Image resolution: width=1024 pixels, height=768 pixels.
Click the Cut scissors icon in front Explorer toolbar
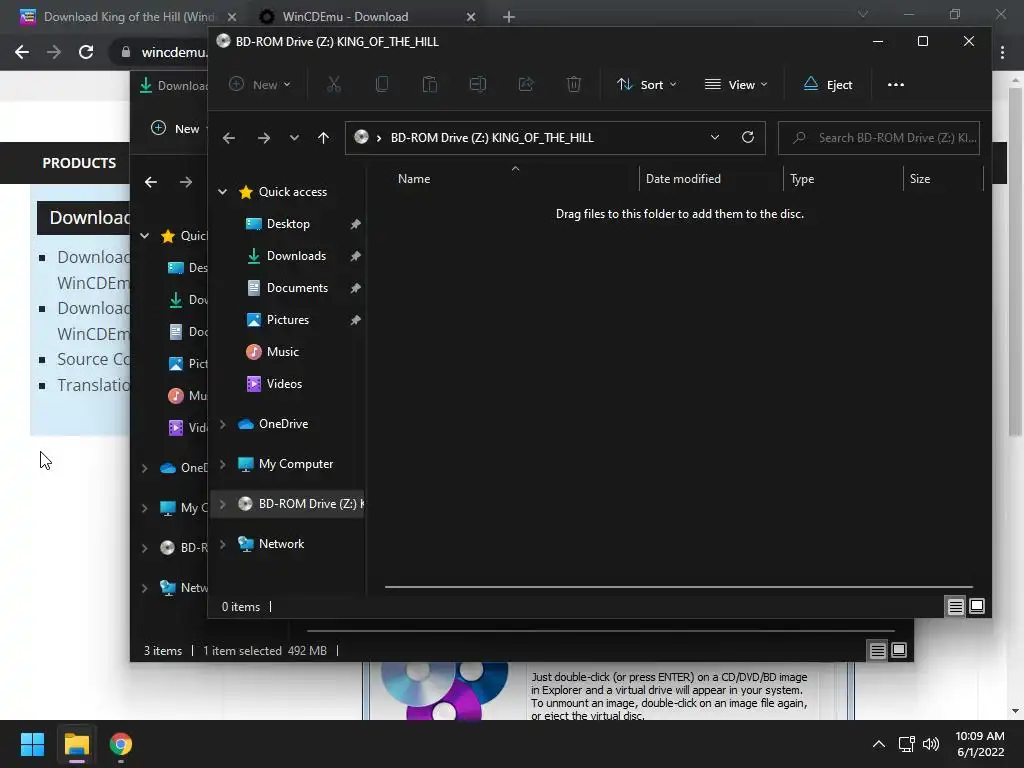tap(334, 84)
